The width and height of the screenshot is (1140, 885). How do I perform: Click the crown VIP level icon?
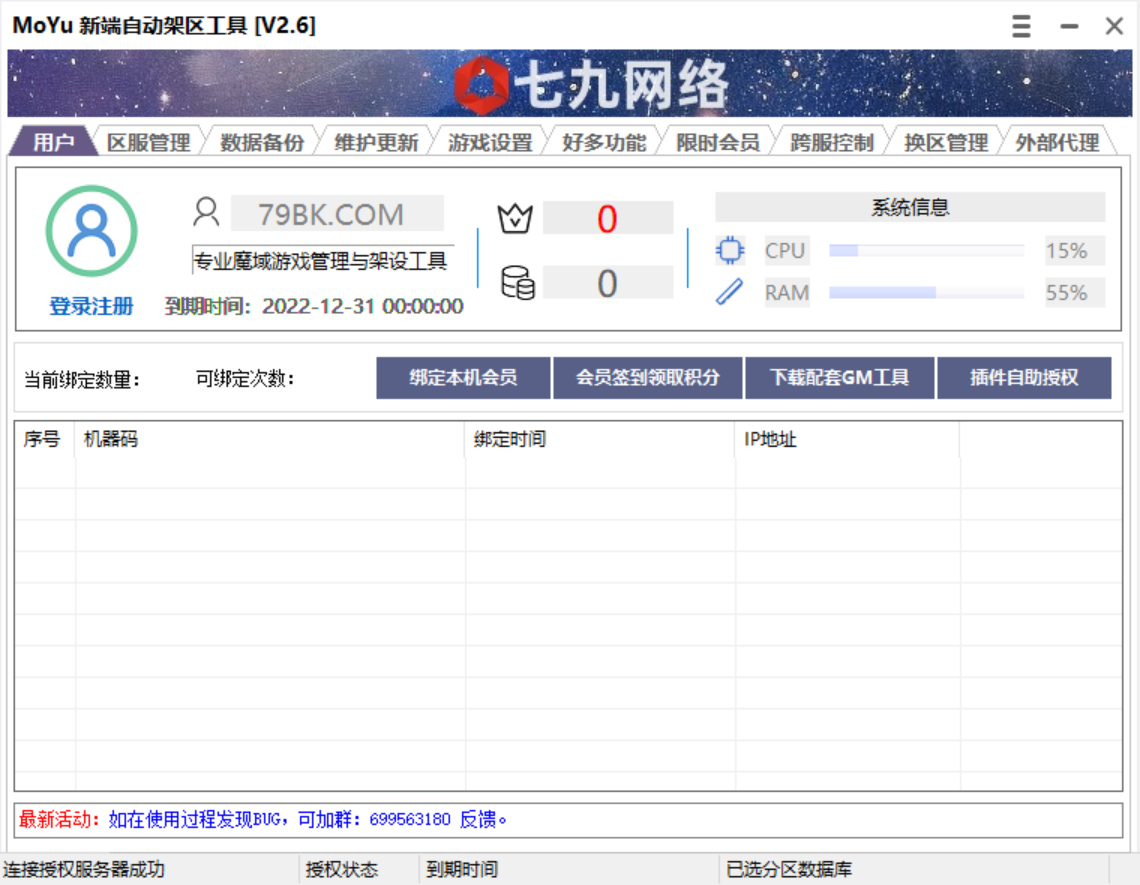tap(515, 217)
